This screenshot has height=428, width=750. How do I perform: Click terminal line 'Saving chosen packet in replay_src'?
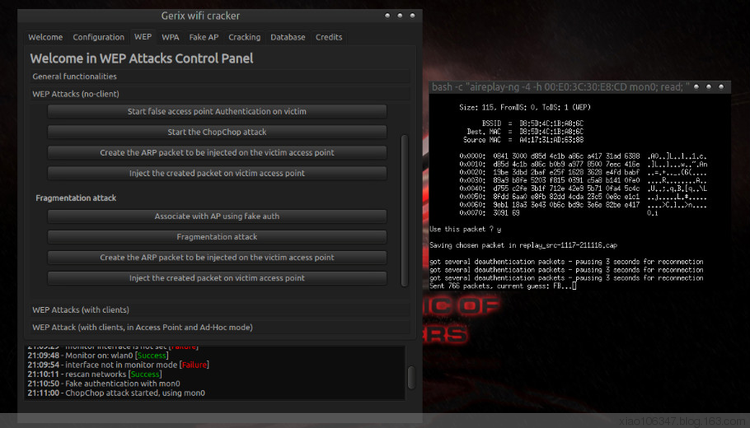(x=523, y=245)
